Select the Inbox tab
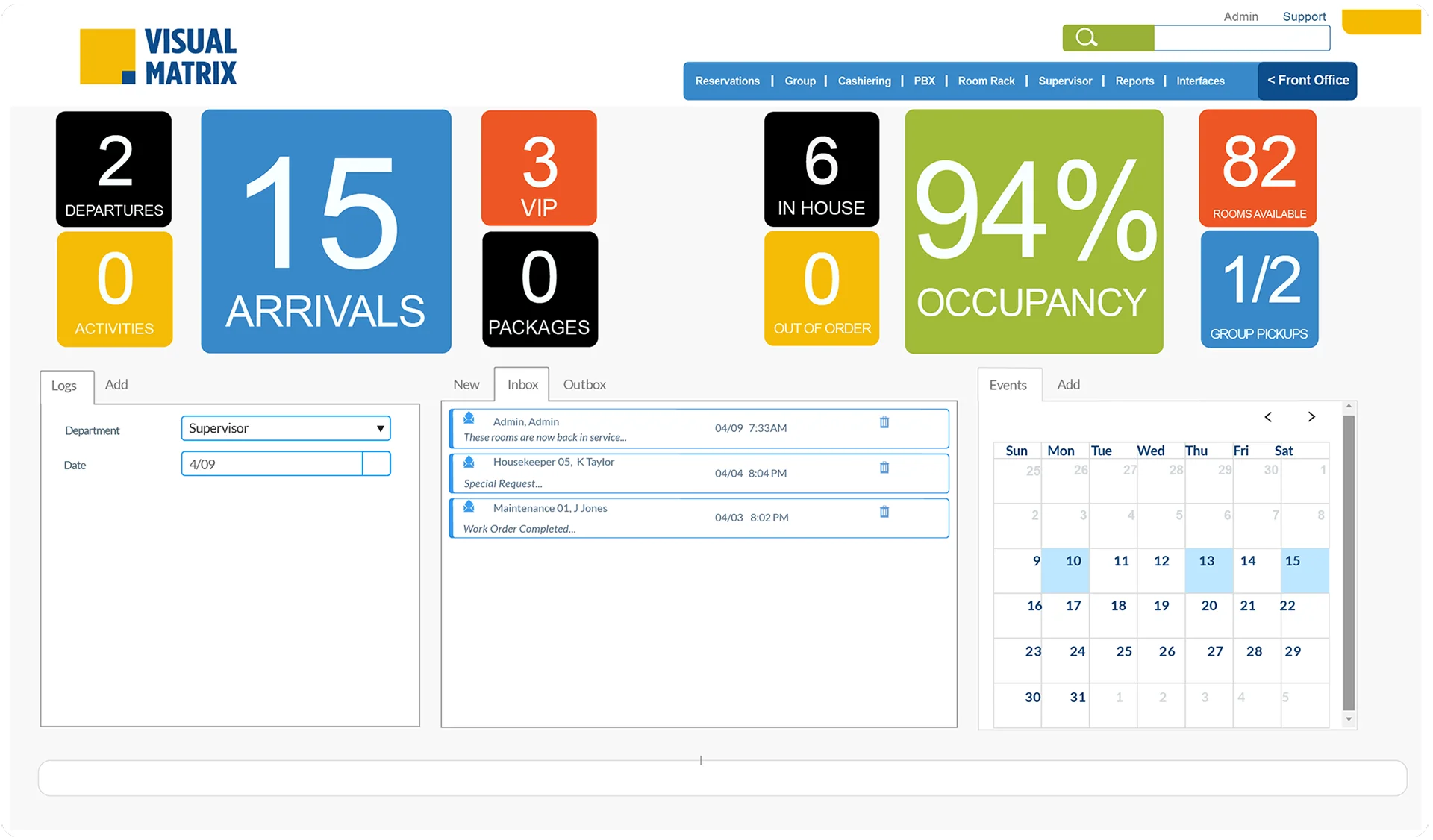Screen dimensions: 1433x840 click(522, 385)
